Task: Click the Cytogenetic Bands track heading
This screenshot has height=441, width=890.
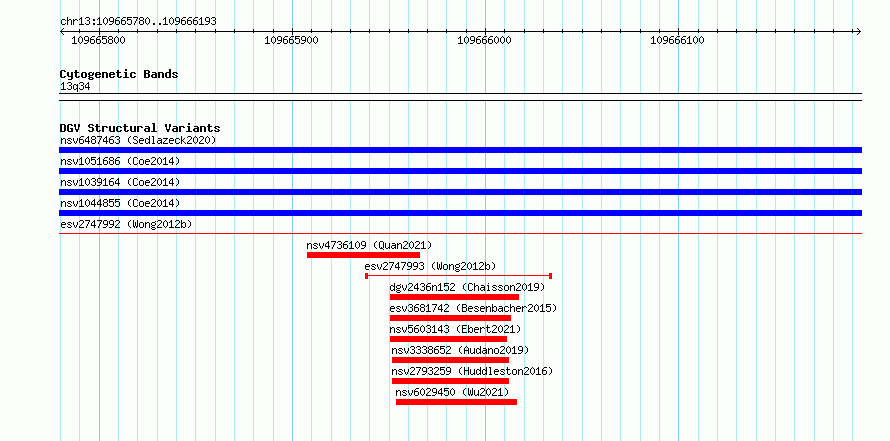Action: coord(119,74)
